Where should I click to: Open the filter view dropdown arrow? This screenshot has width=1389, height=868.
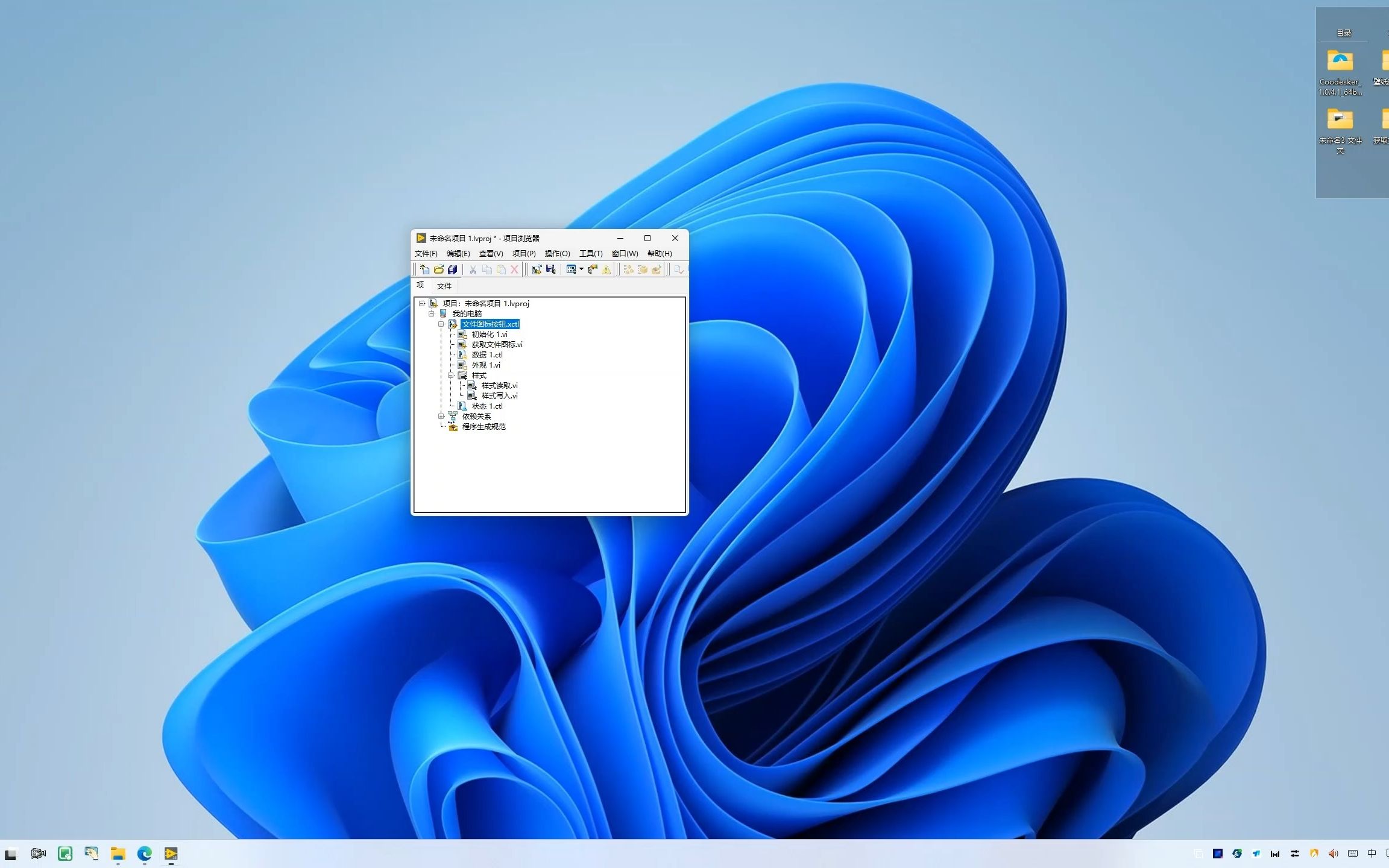tap(581, 269)
